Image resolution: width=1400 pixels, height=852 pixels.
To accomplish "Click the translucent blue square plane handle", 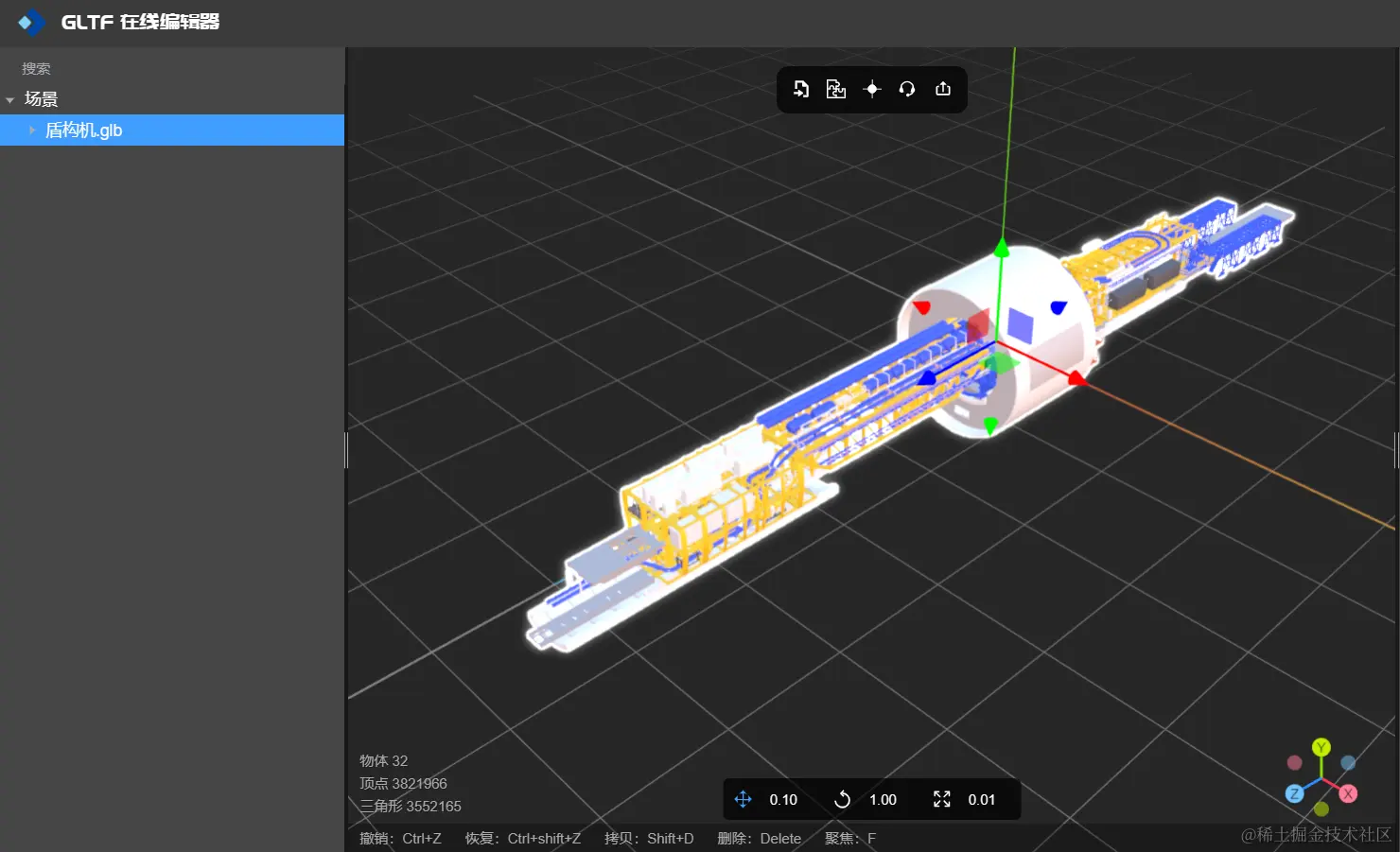I will (x=1021, y=324).
